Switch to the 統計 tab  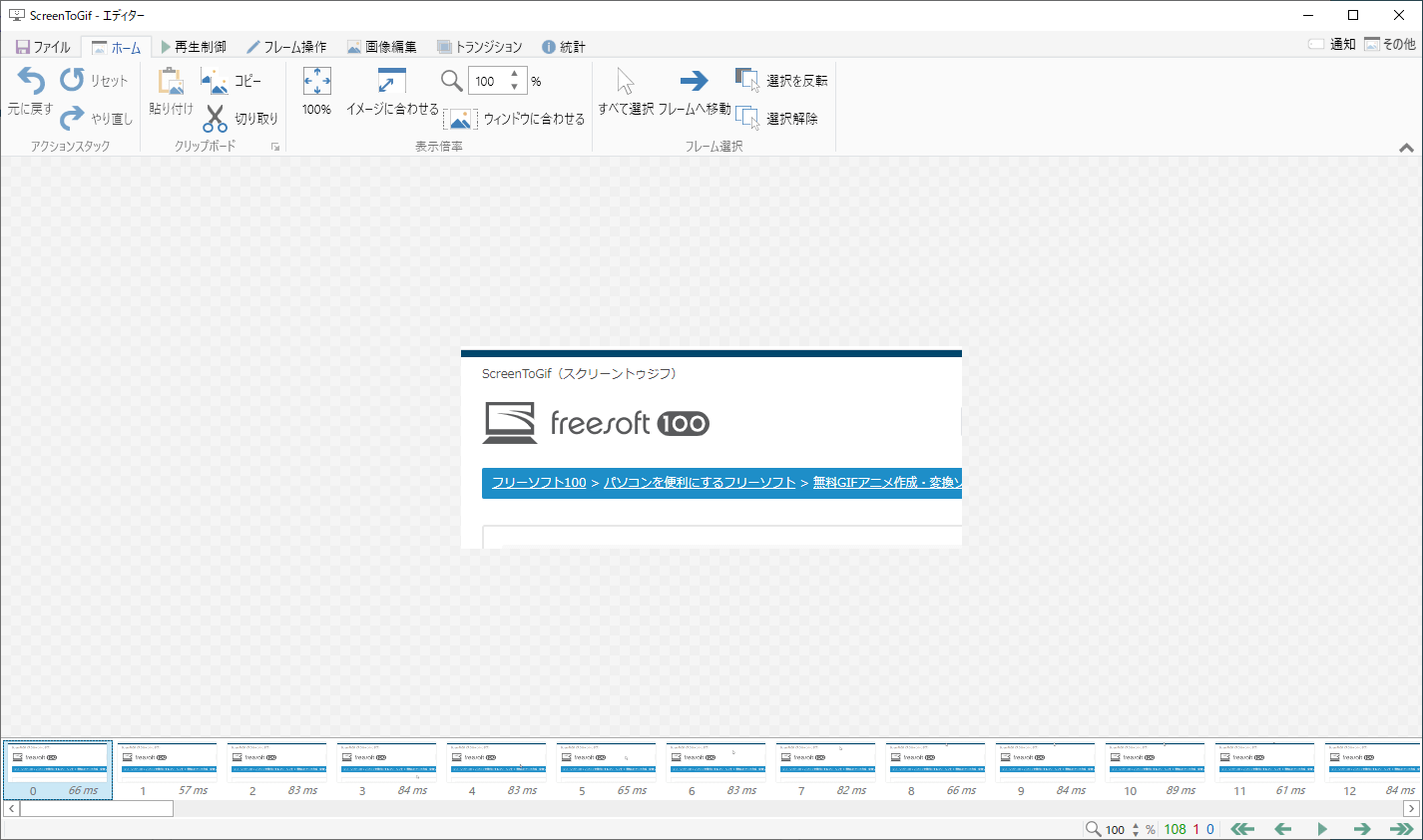[564, 47]
